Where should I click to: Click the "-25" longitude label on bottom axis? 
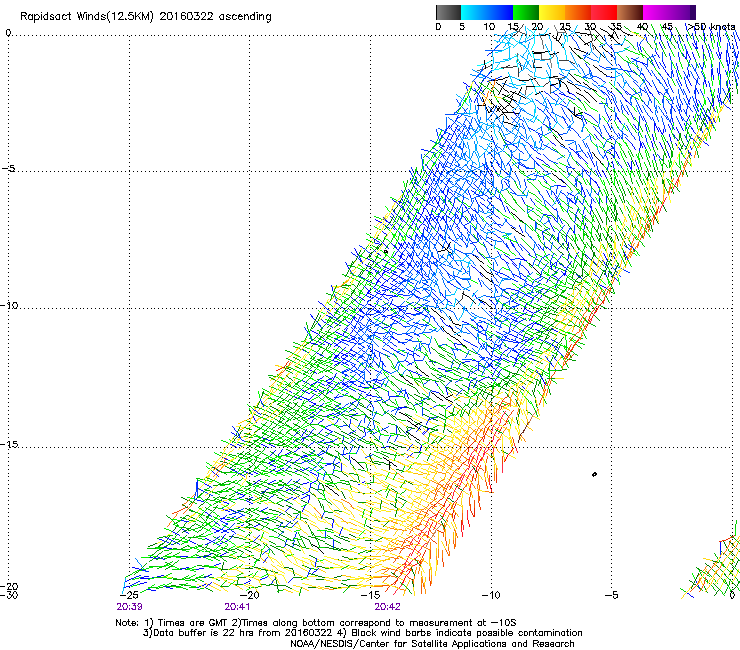[x=130, y=595]
